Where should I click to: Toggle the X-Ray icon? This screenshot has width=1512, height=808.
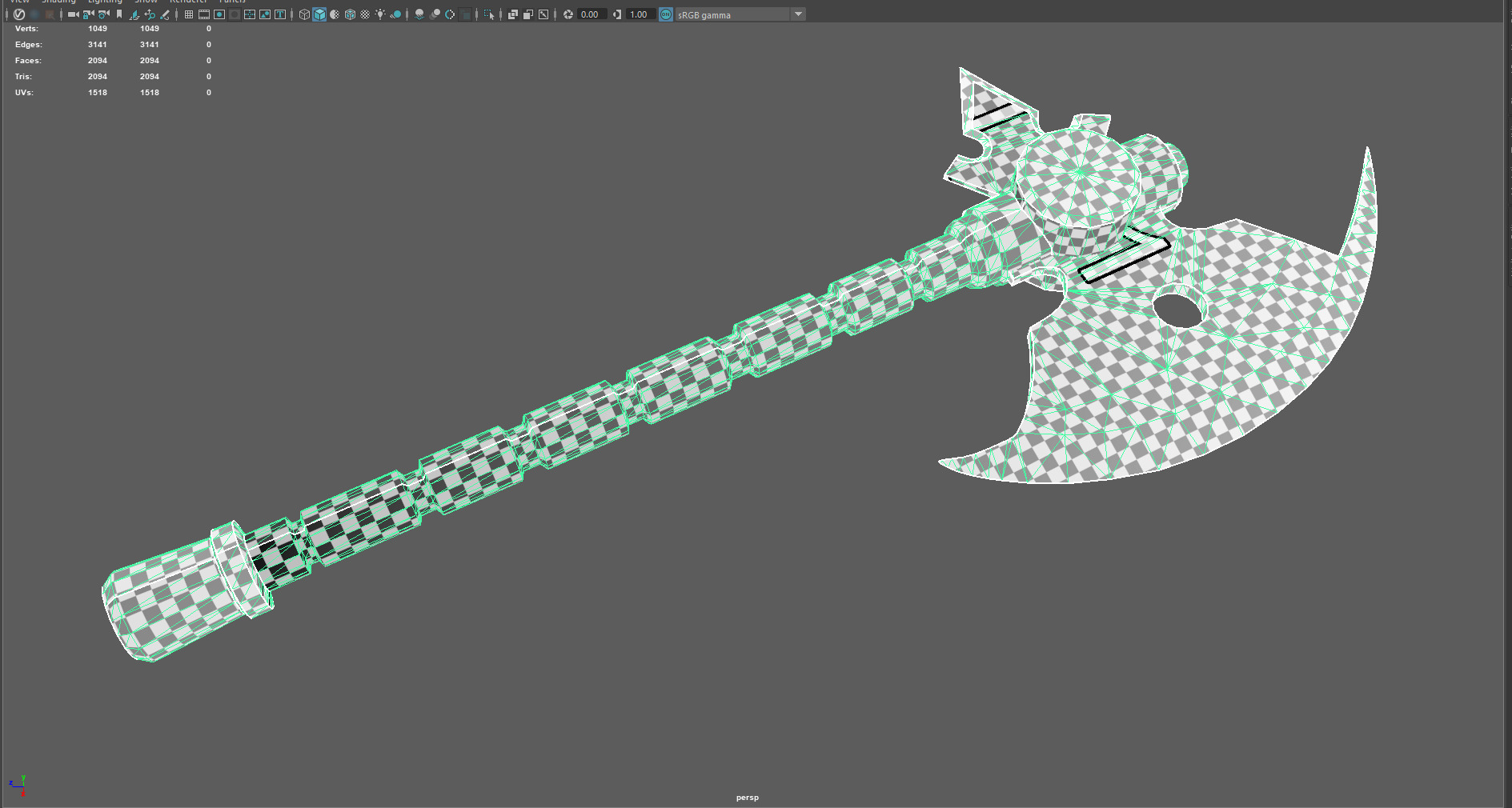point(513,14)
